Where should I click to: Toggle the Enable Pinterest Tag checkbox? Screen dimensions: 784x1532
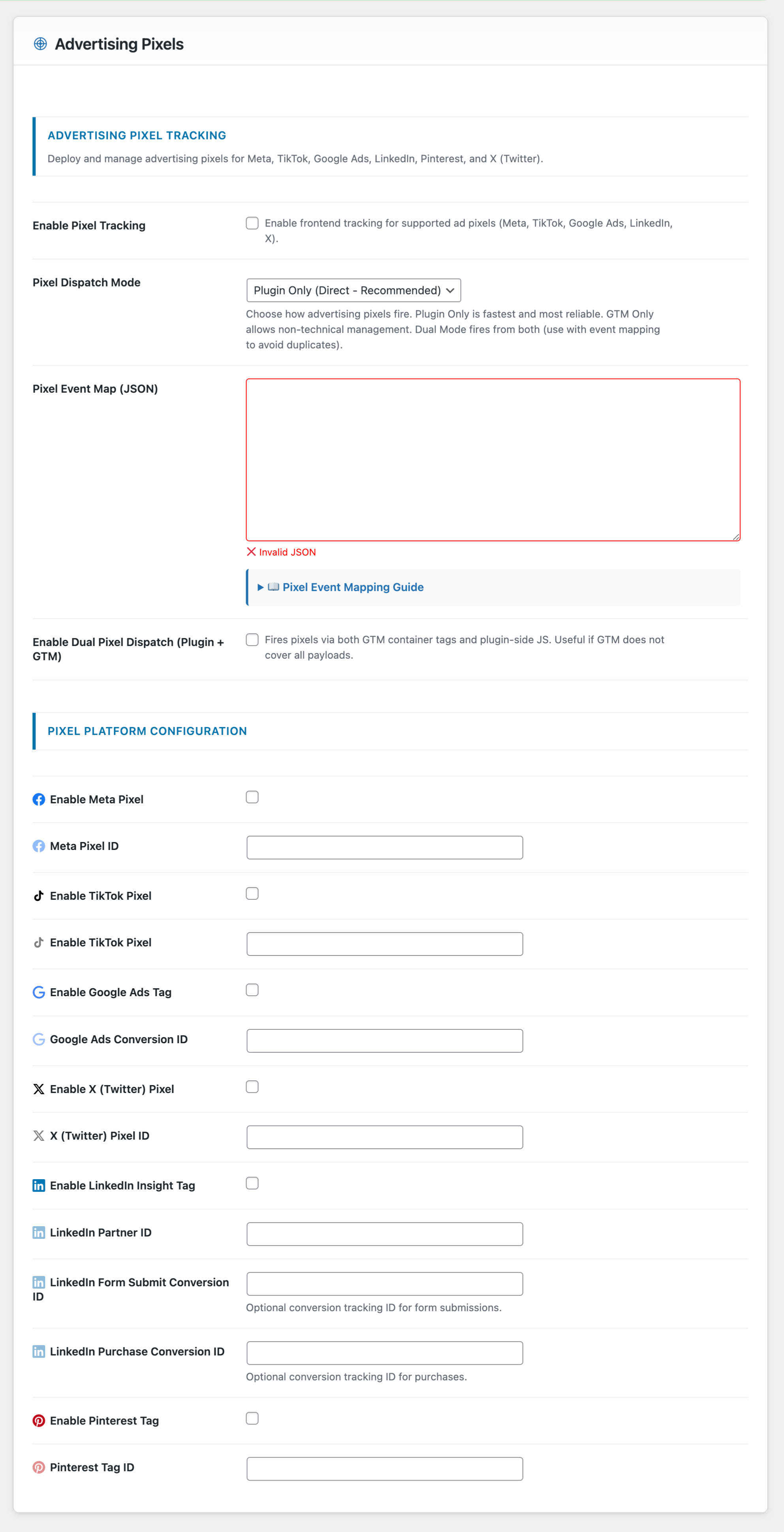point(252,1419)
